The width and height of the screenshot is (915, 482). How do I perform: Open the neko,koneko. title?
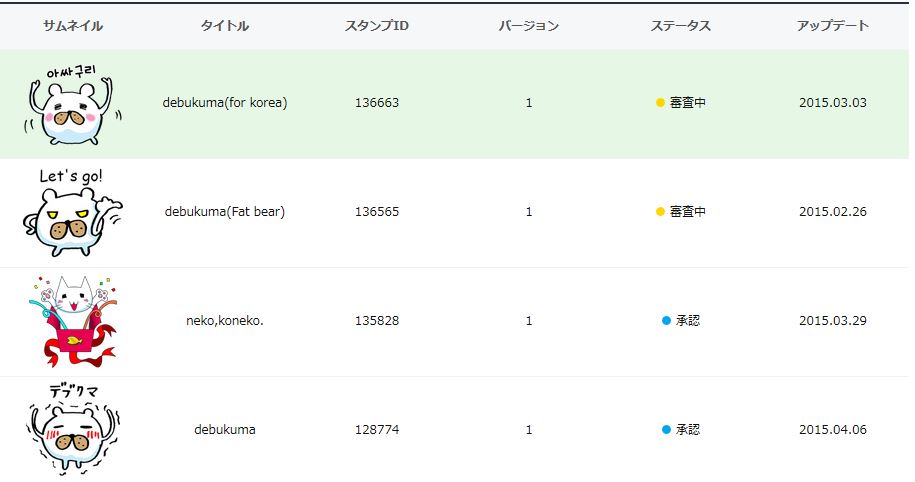225,321
